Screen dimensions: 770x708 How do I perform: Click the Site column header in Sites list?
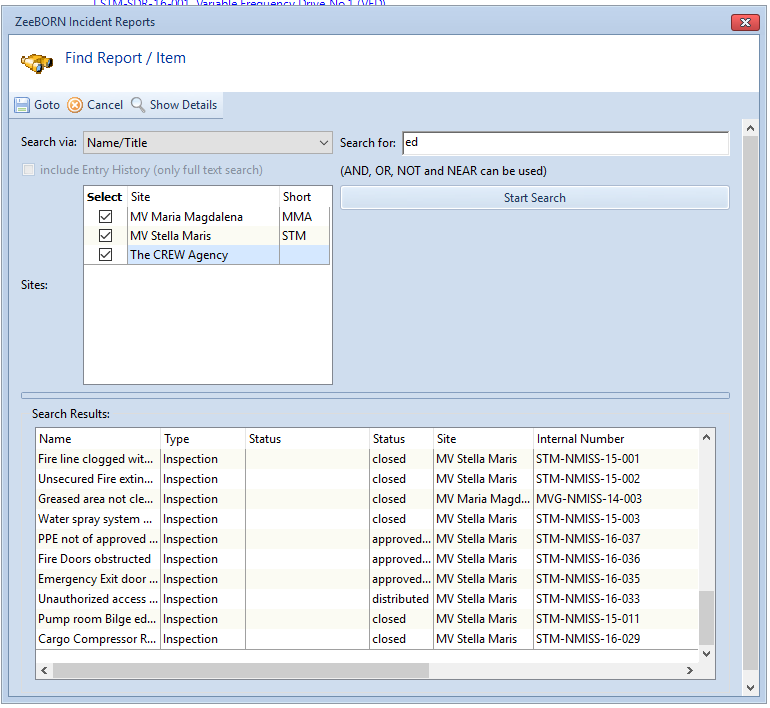203,197
